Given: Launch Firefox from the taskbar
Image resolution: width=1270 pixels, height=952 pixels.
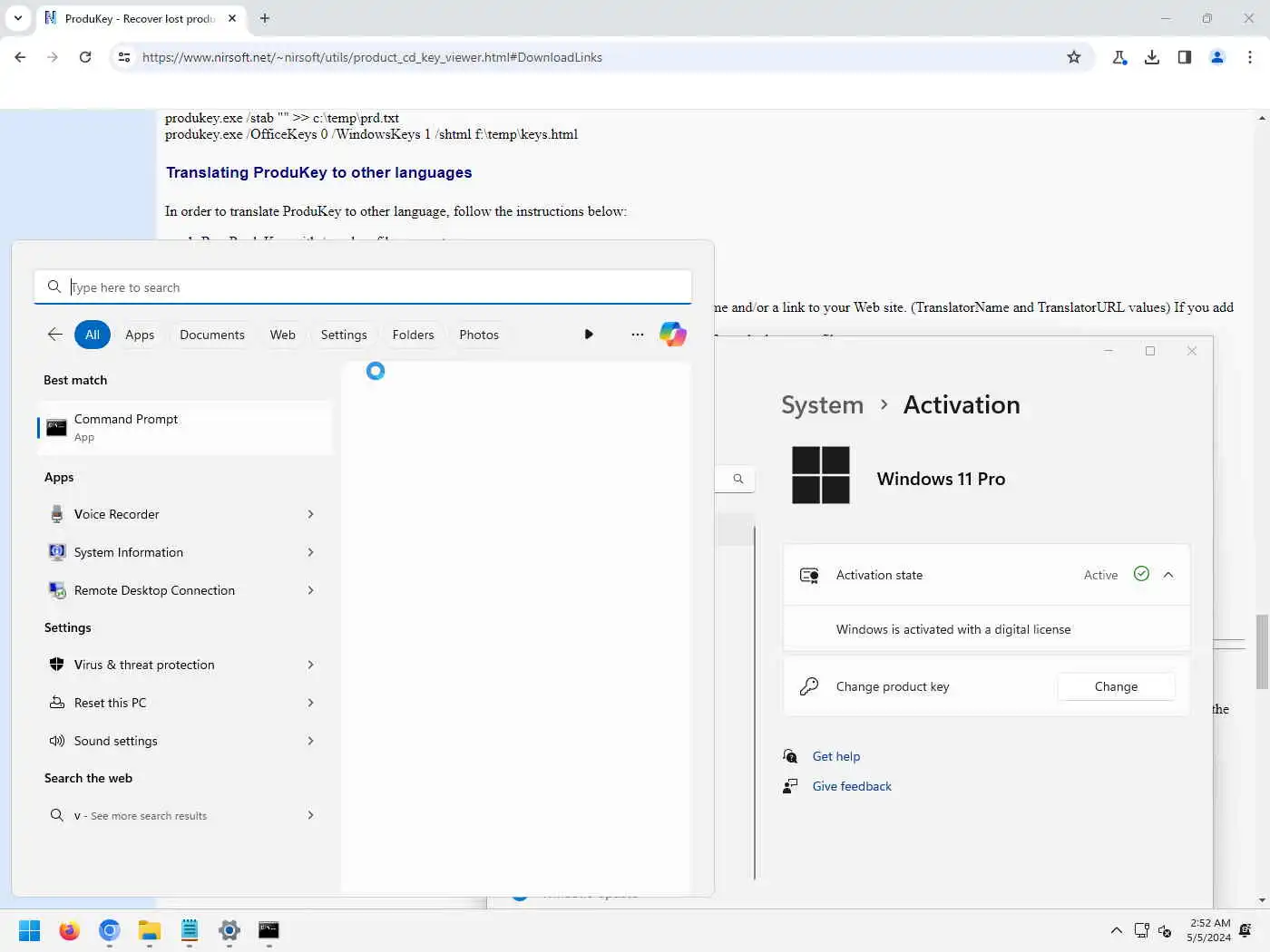Looking at the screenshot, I should point(70,930).
